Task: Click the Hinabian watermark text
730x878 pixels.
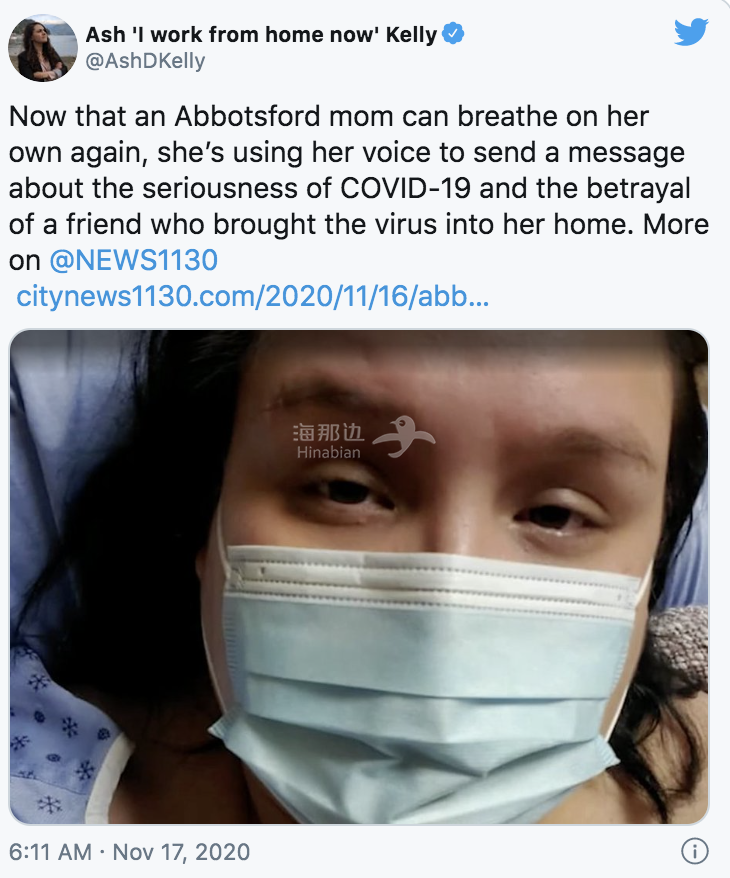Action: tap(328, 452)
